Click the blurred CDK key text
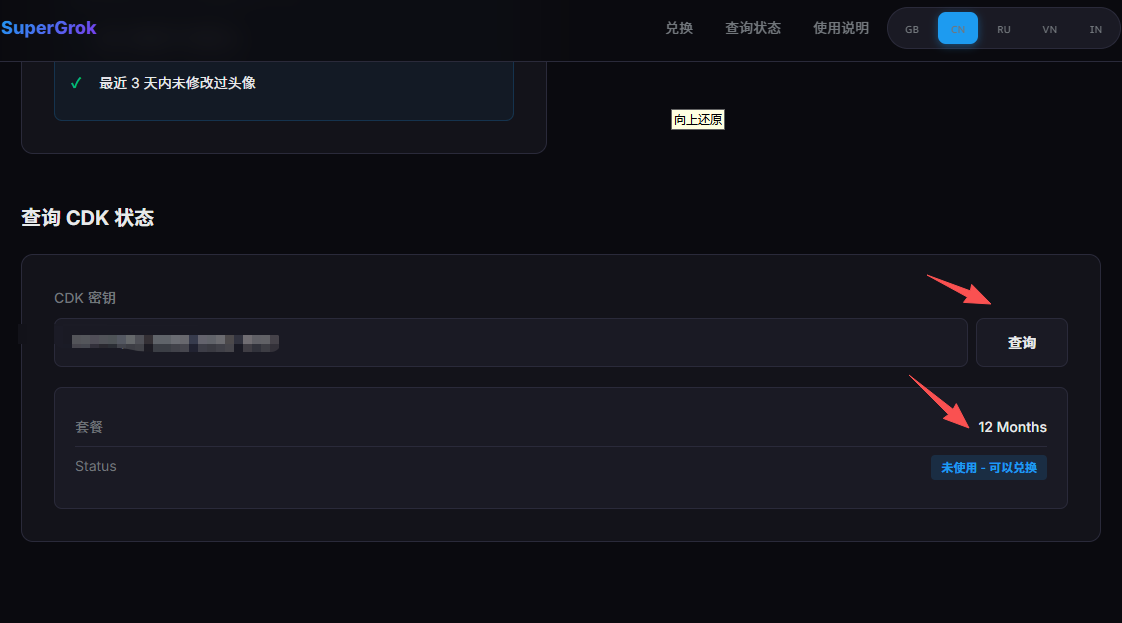The width and height of the screenshot is (1122, 623). coord(175,343)
